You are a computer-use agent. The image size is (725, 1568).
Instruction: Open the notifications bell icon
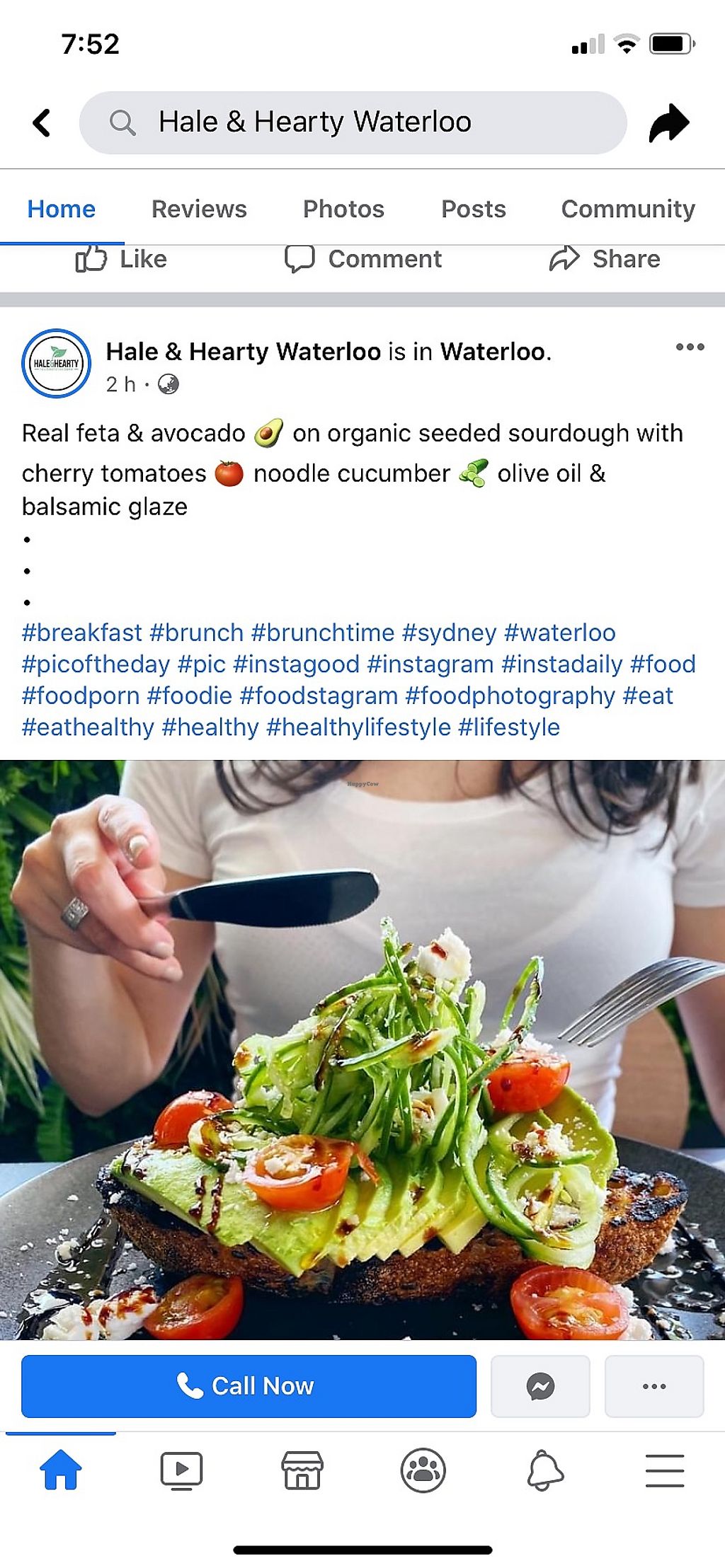point(544,1470)
